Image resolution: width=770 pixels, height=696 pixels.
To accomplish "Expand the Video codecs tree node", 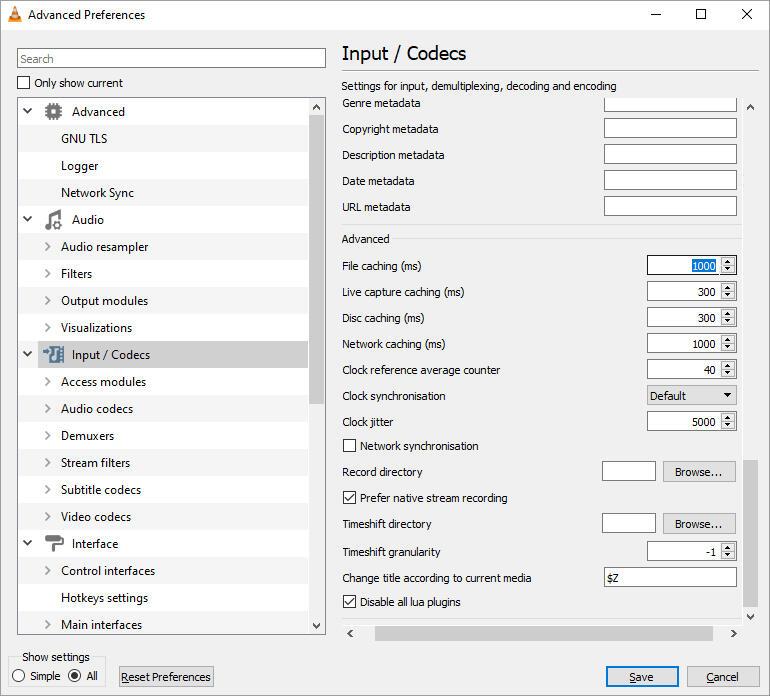I will point(48,517).
